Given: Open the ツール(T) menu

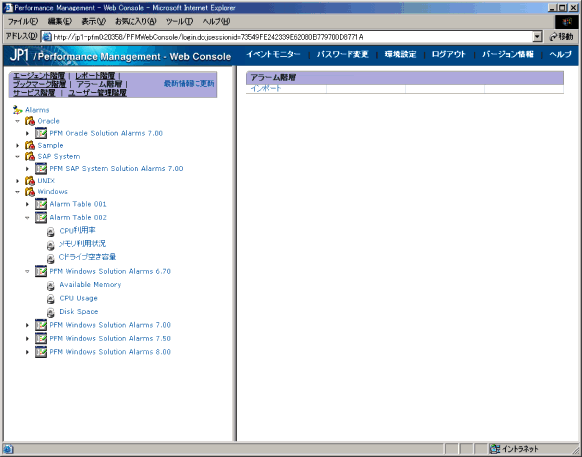Looking at the screenshot, I should 179,22.
